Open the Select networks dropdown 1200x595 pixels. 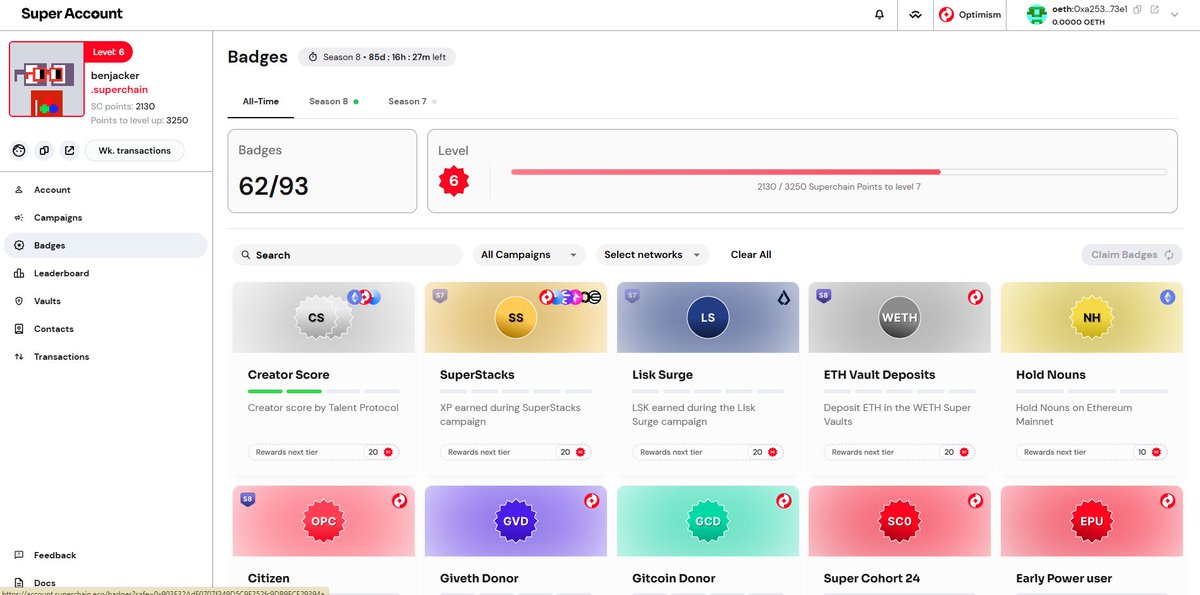tap(652, 255)
